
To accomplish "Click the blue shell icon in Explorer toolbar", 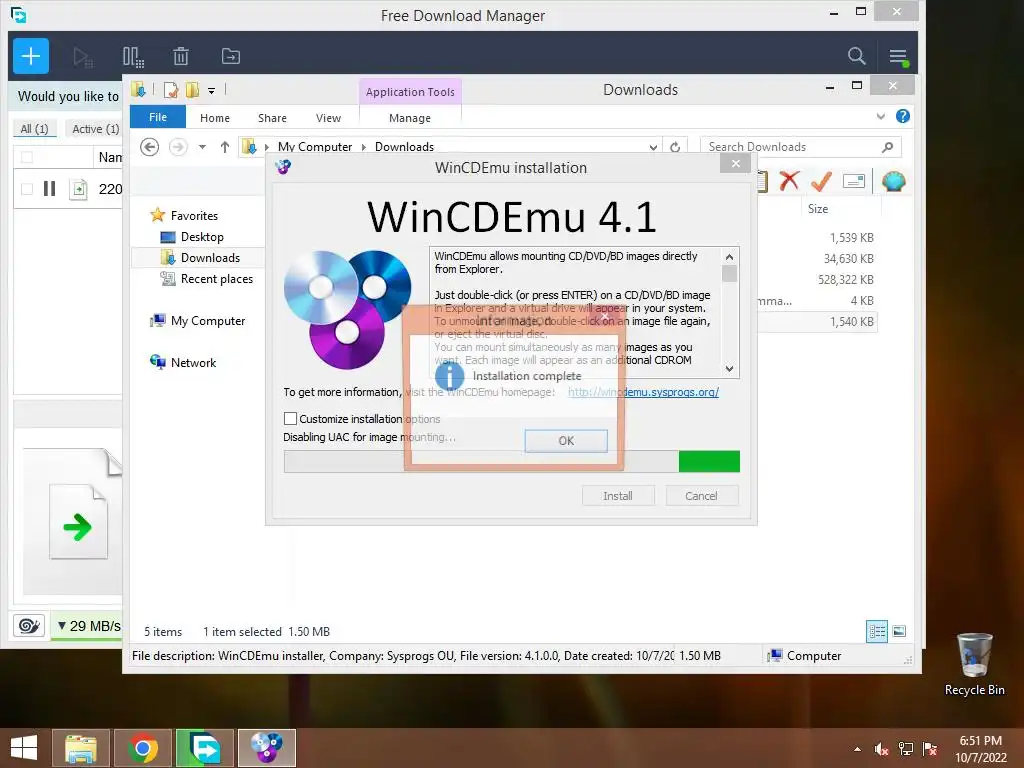I will (893, 181).
